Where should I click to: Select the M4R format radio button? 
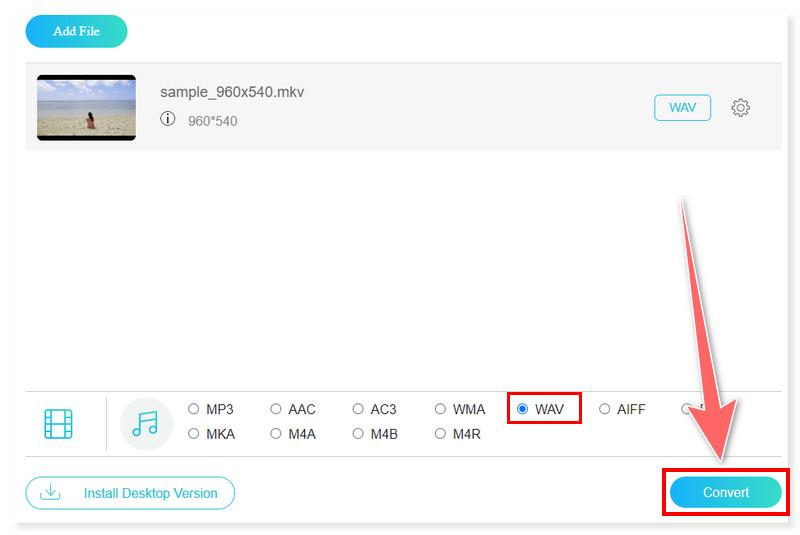440,434
